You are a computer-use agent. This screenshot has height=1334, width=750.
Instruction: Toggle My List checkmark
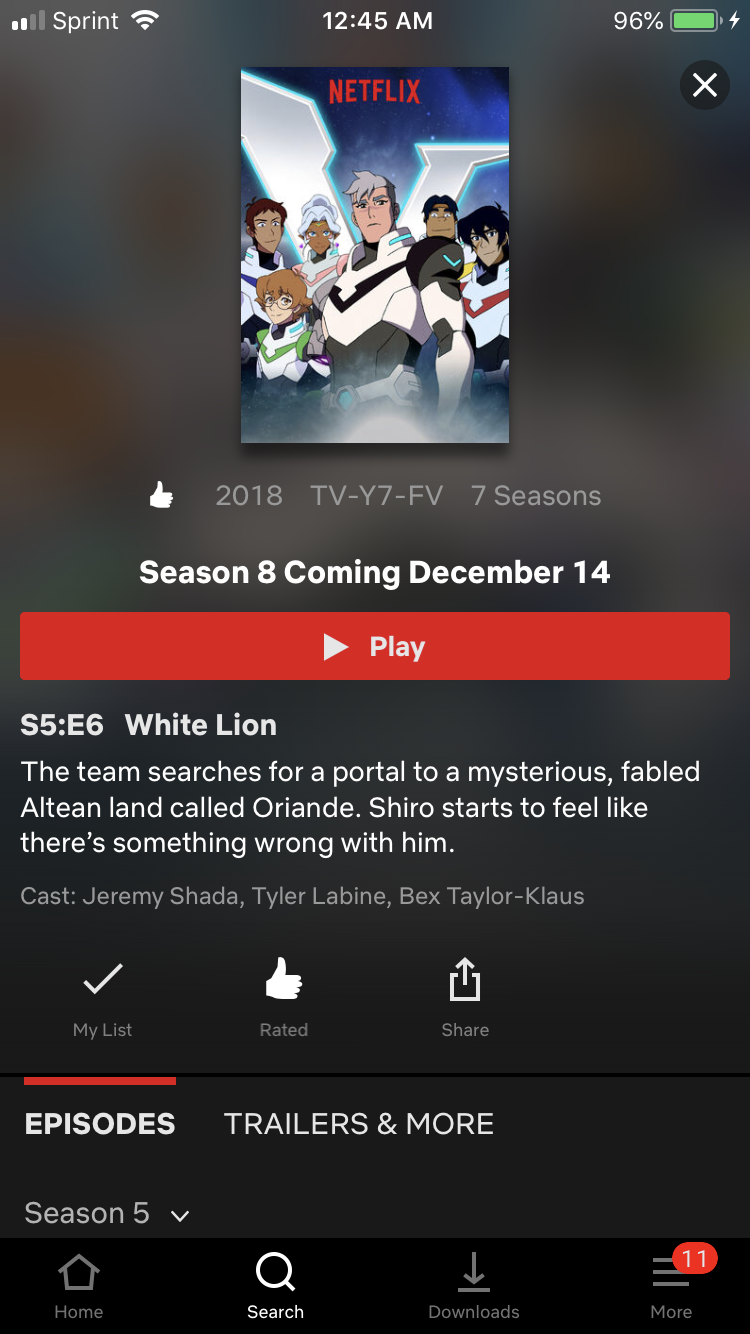pyautogui.click(x=103, y=979)
